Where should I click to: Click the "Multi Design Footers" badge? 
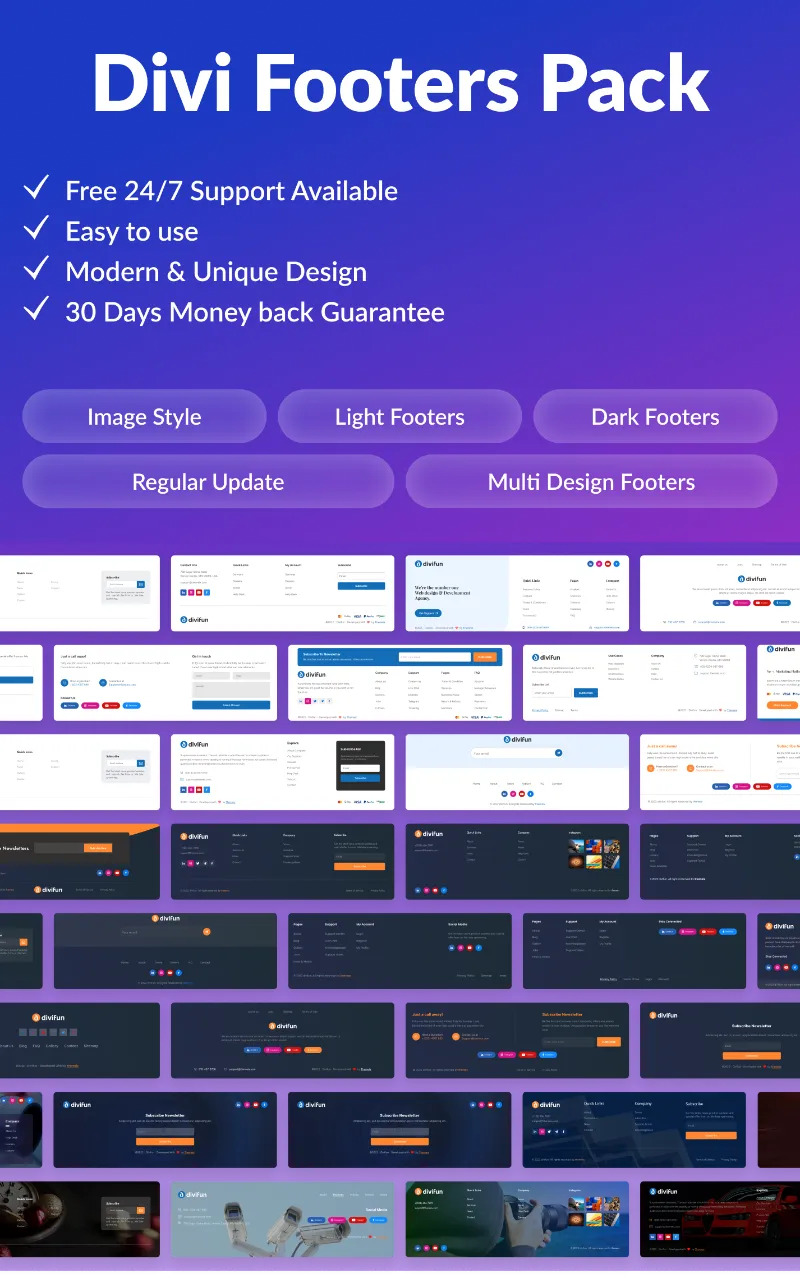[591, 481]
